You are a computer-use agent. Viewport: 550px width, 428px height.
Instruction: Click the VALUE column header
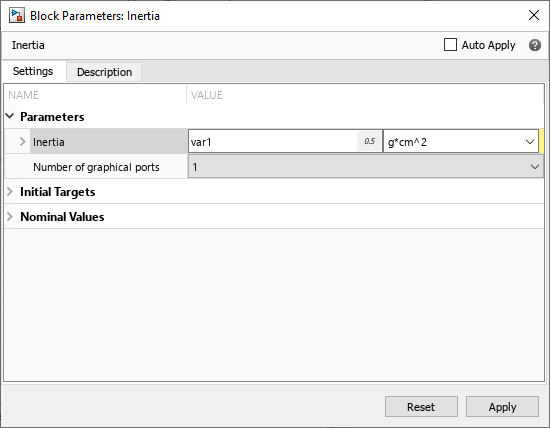[x=207, y=95]
